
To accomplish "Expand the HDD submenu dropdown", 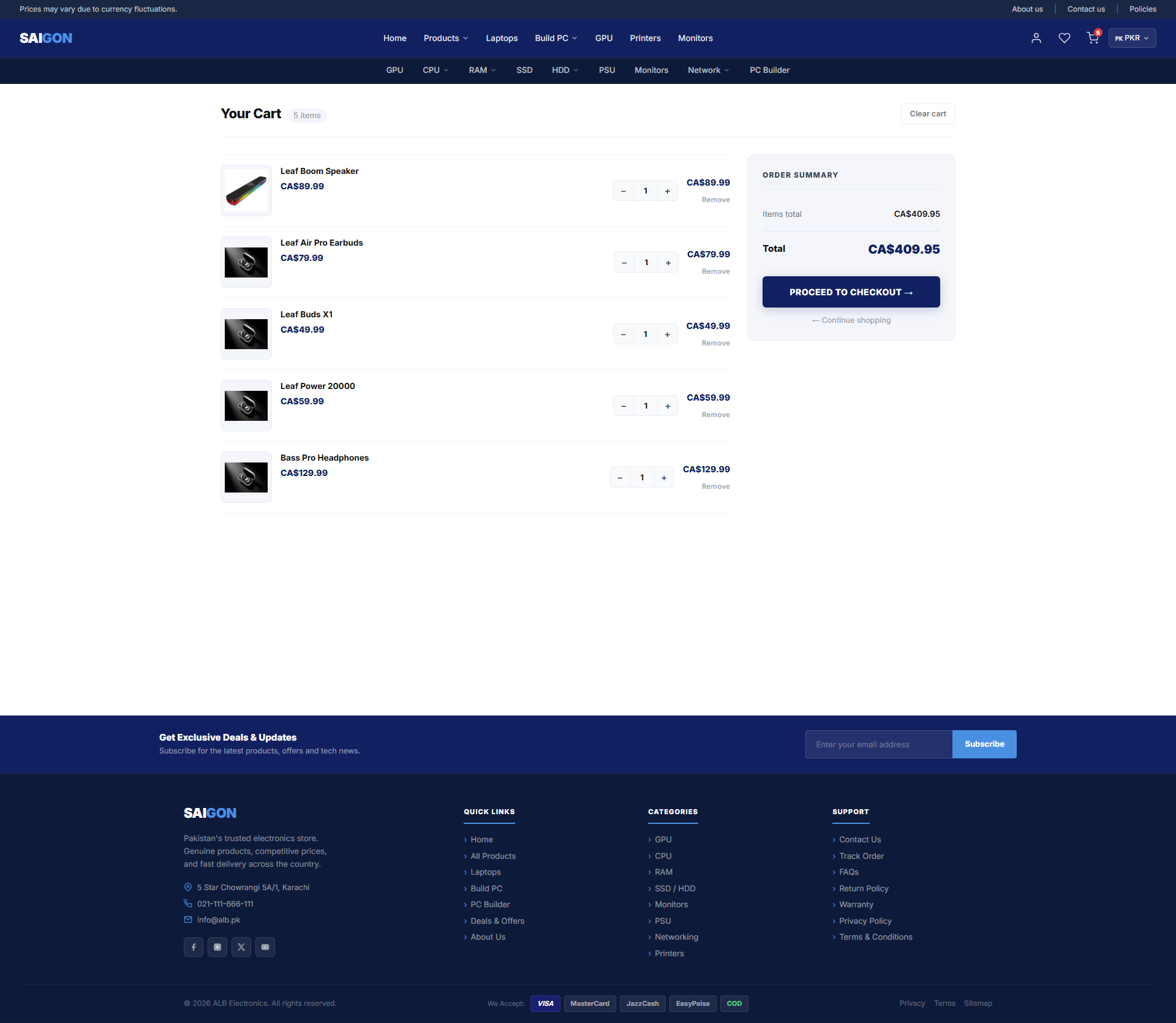I will point(565,70).
